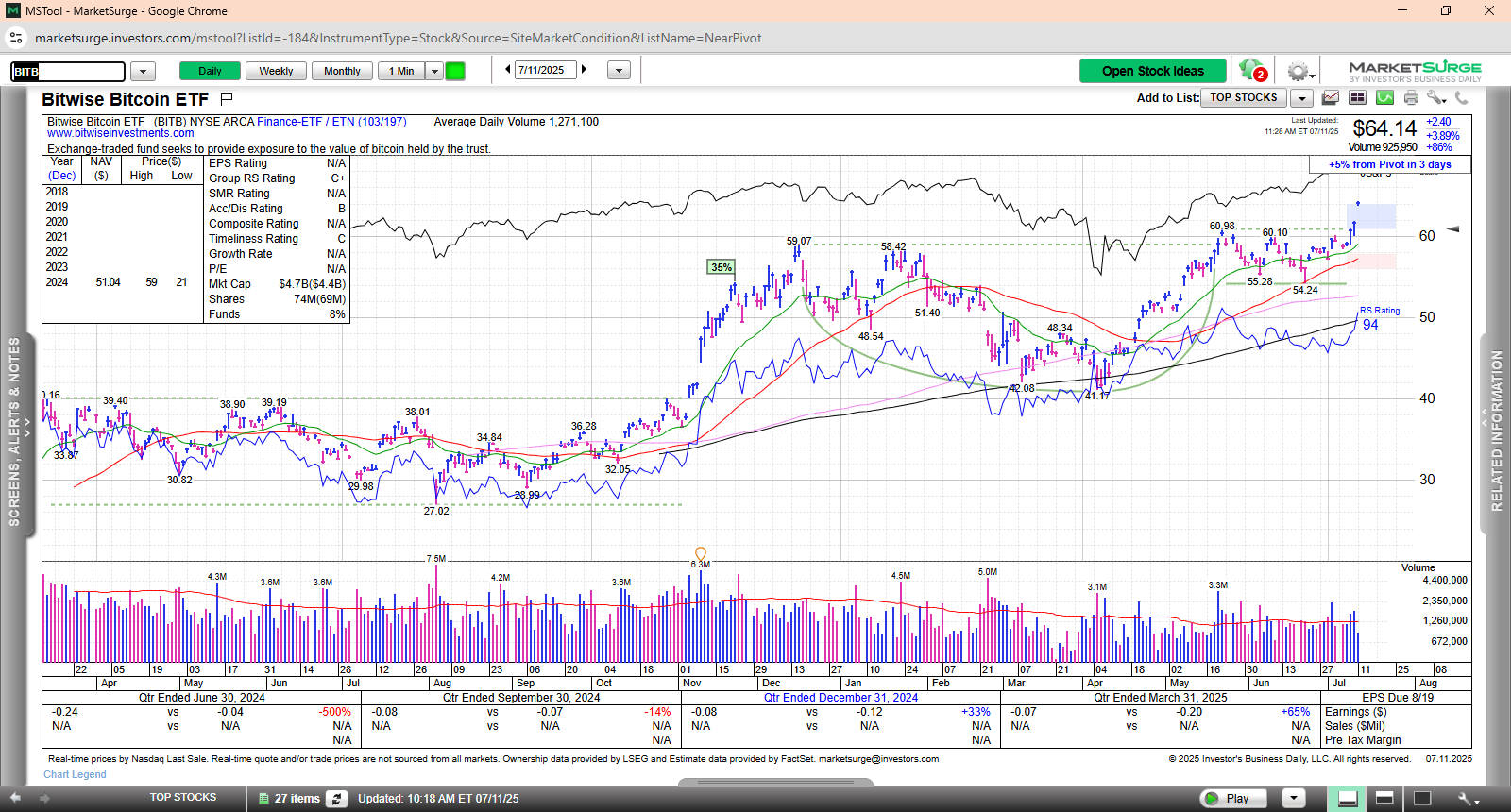Click the +5% from Pivot in 3 days note

1390,164
